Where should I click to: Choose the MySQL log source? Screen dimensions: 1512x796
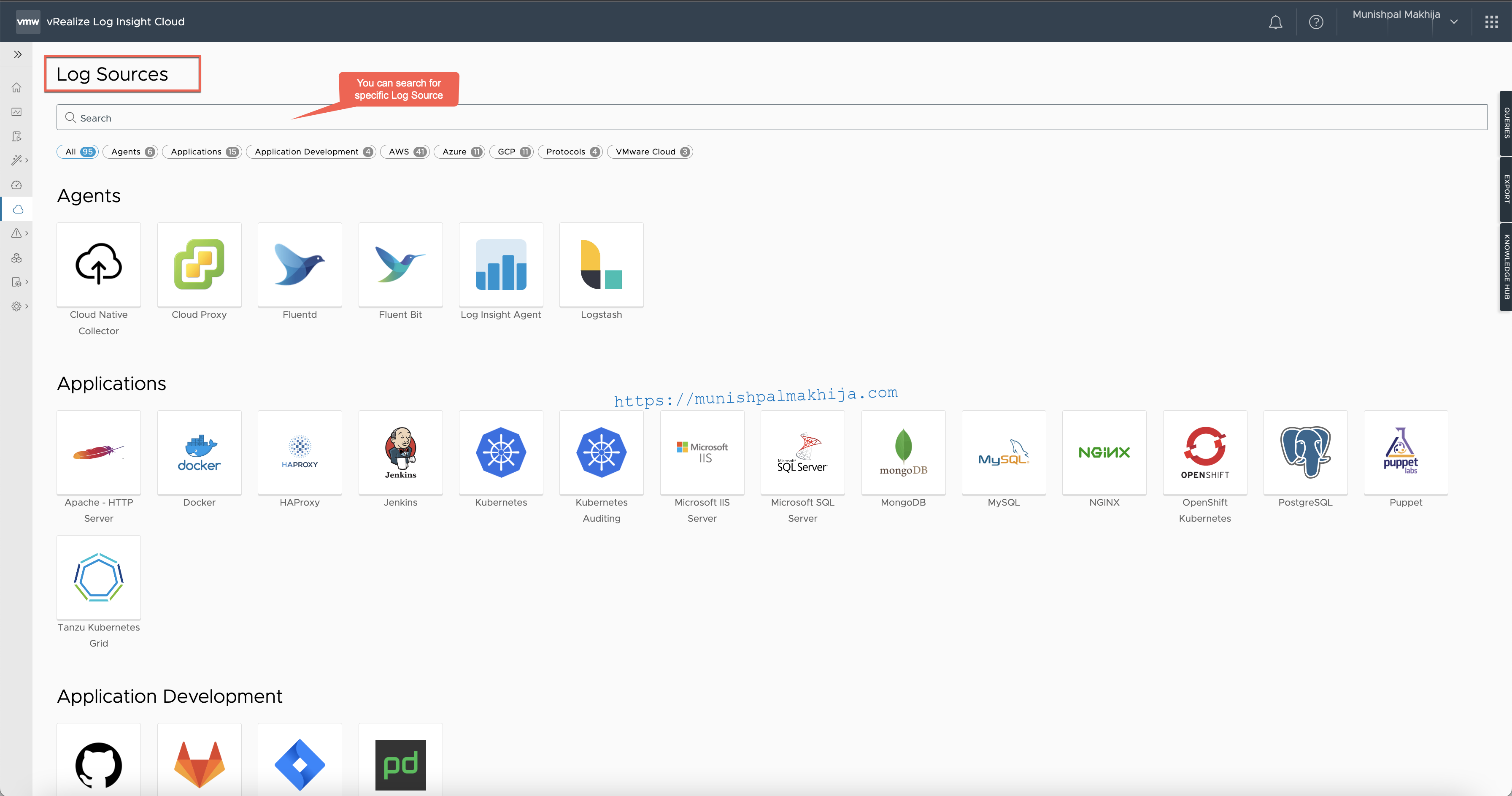[x=1004, y=452]
